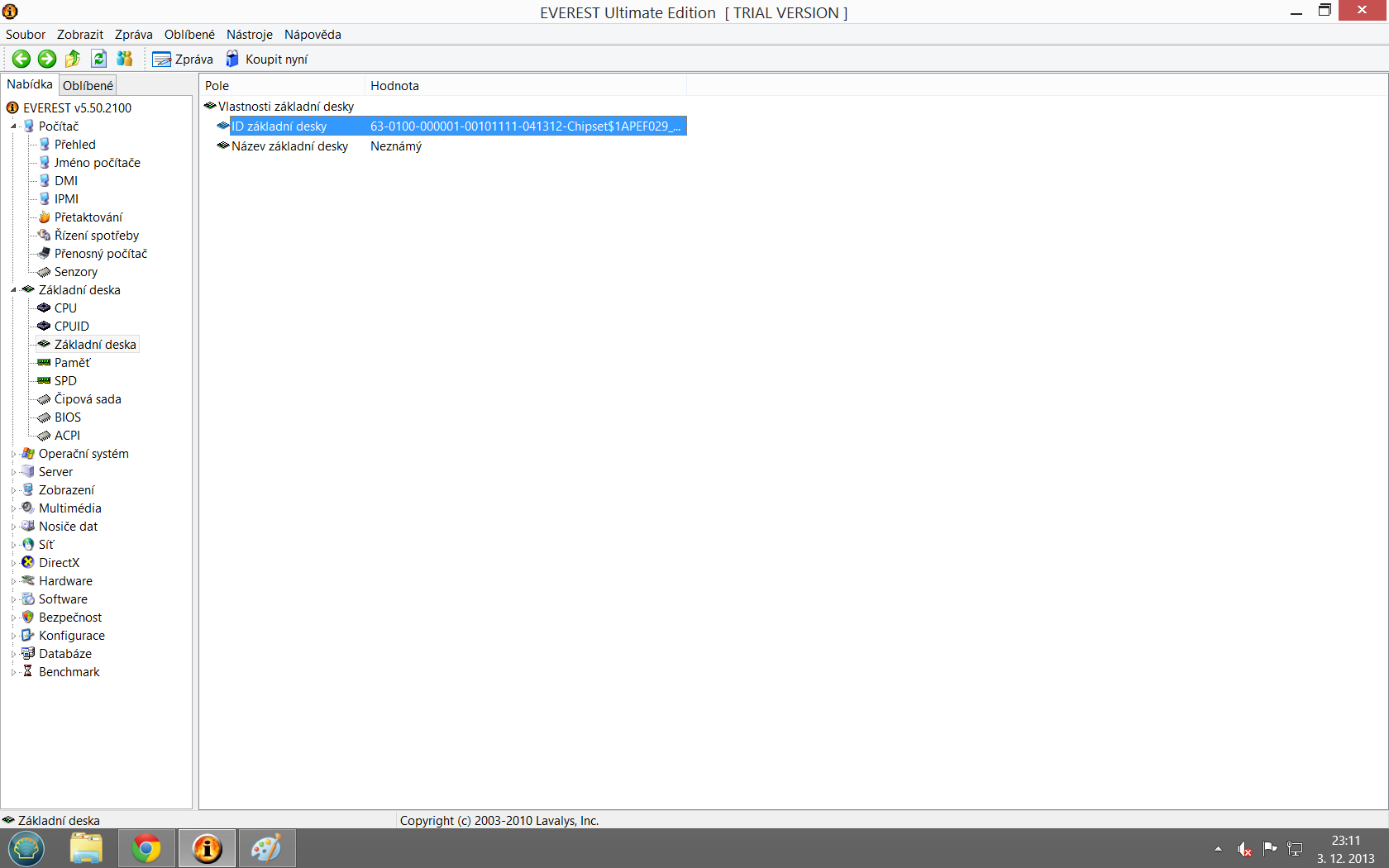
Task: Click the Přenosný počítač laptop icon
Action: [x=45, y=253]
